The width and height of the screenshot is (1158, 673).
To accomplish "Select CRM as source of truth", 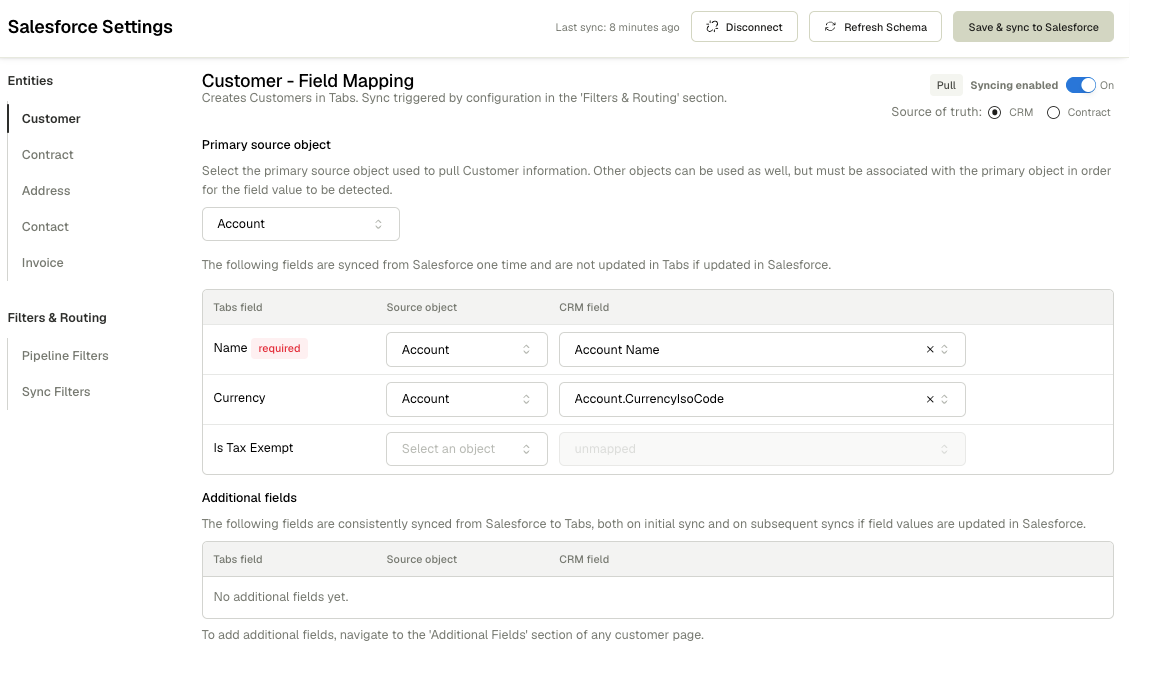I will click(995, 112).
